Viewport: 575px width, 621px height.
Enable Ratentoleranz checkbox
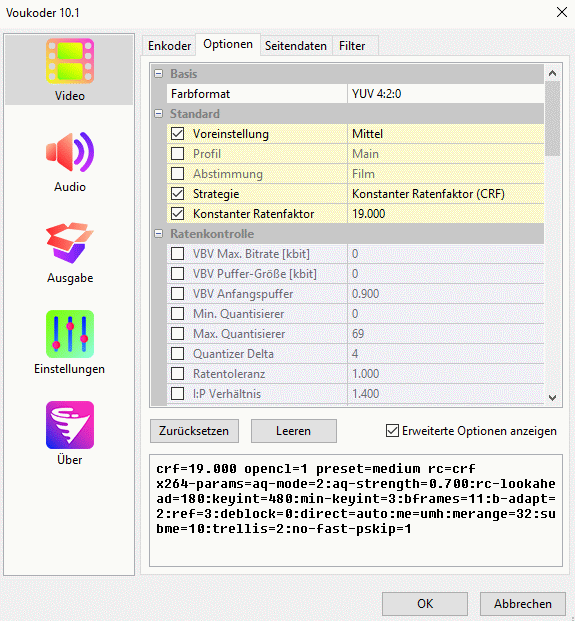click(x=177, y=373)
